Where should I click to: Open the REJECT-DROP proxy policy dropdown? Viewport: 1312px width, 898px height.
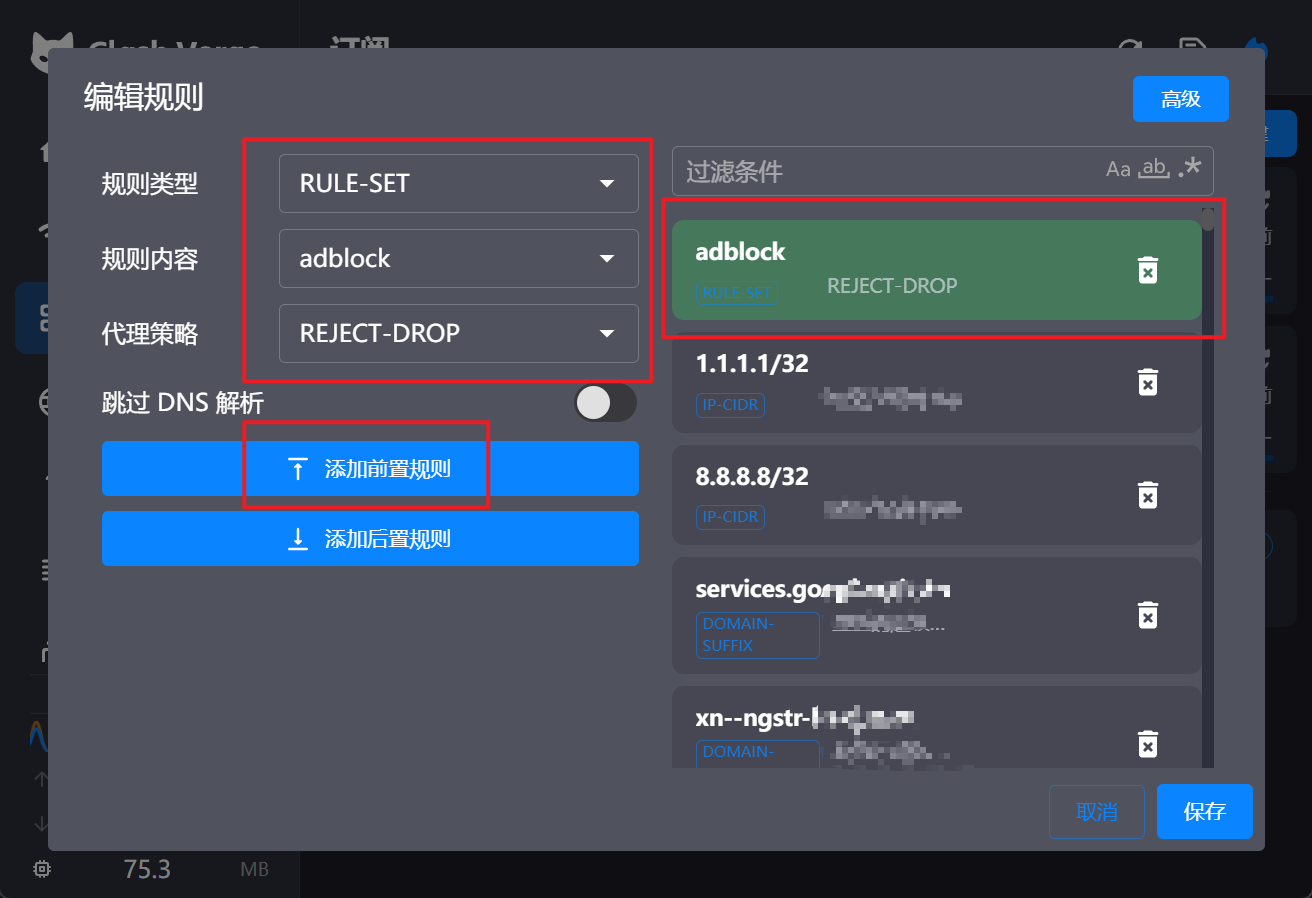point(458,333)
